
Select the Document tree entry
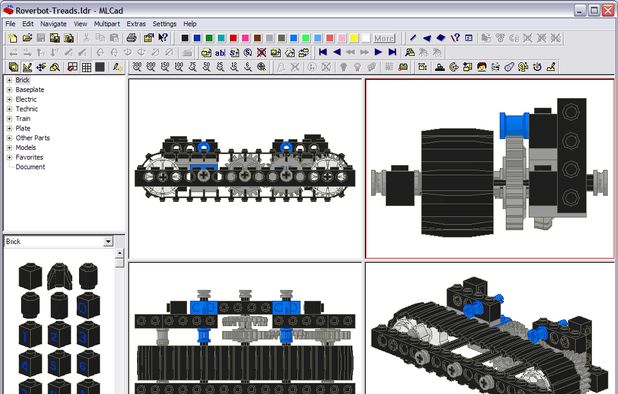(30, 167)
